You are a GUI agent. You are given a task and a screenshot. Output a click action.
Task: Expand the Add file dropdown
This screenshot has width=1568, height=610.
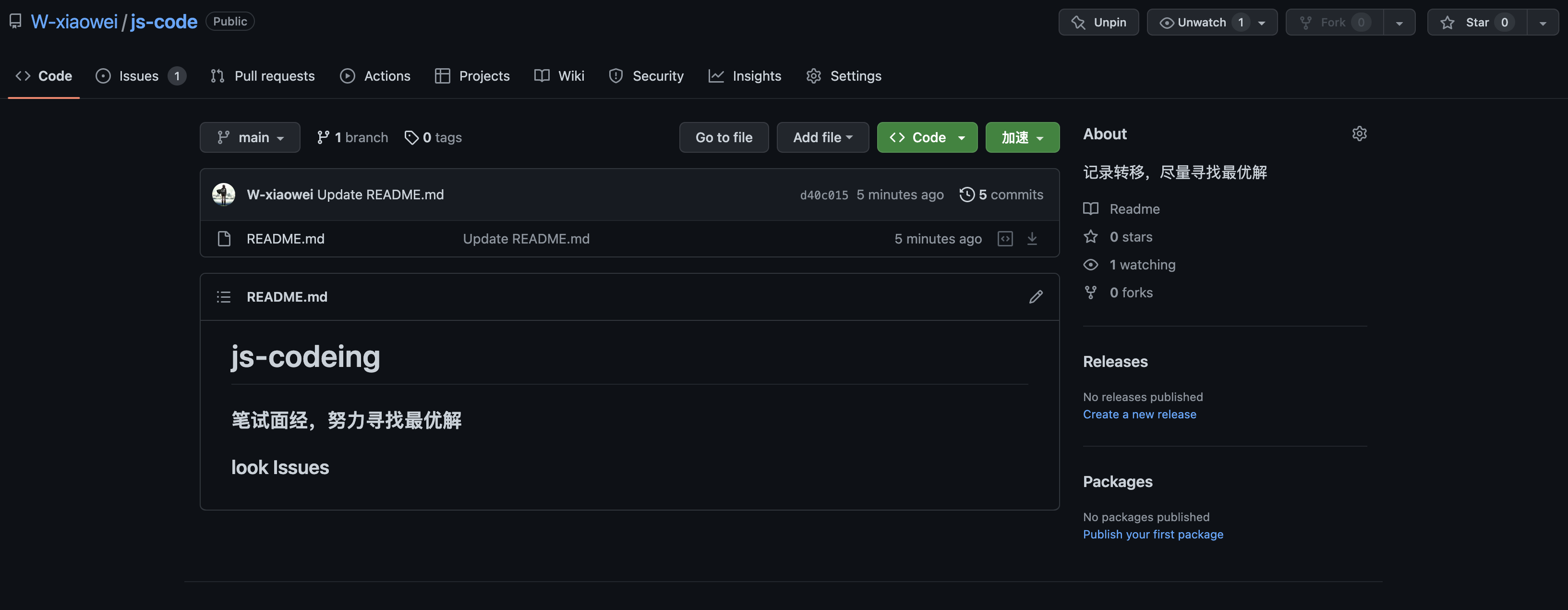pos(822,137)
